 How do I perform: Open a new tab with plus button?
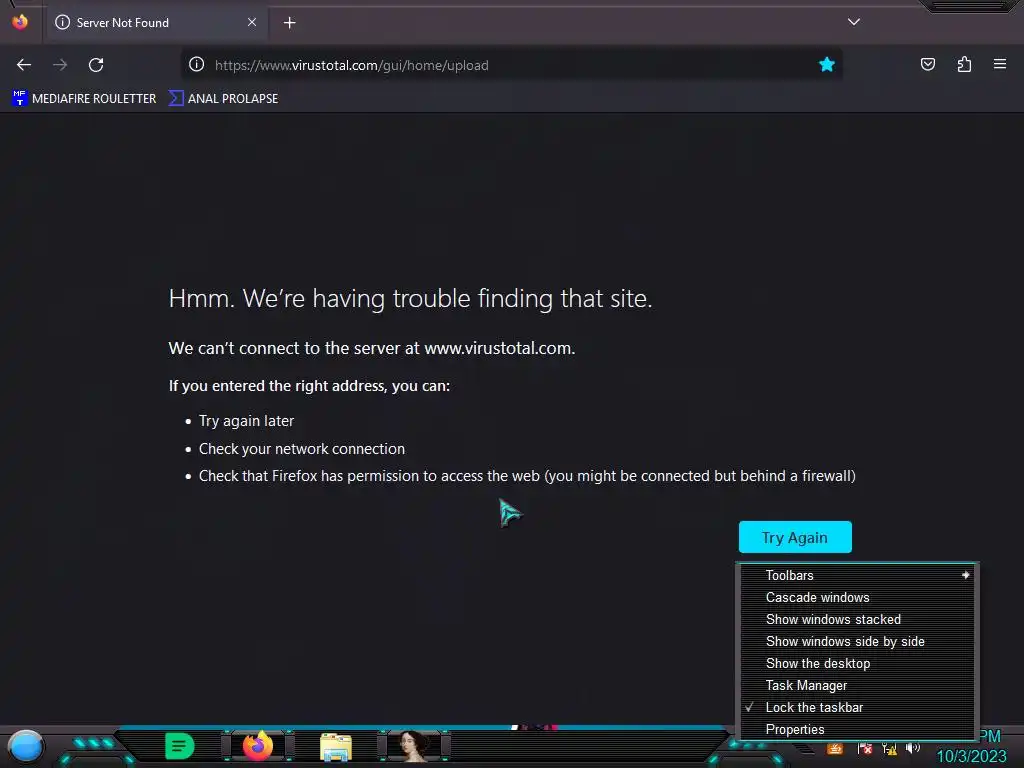point(289,23)
